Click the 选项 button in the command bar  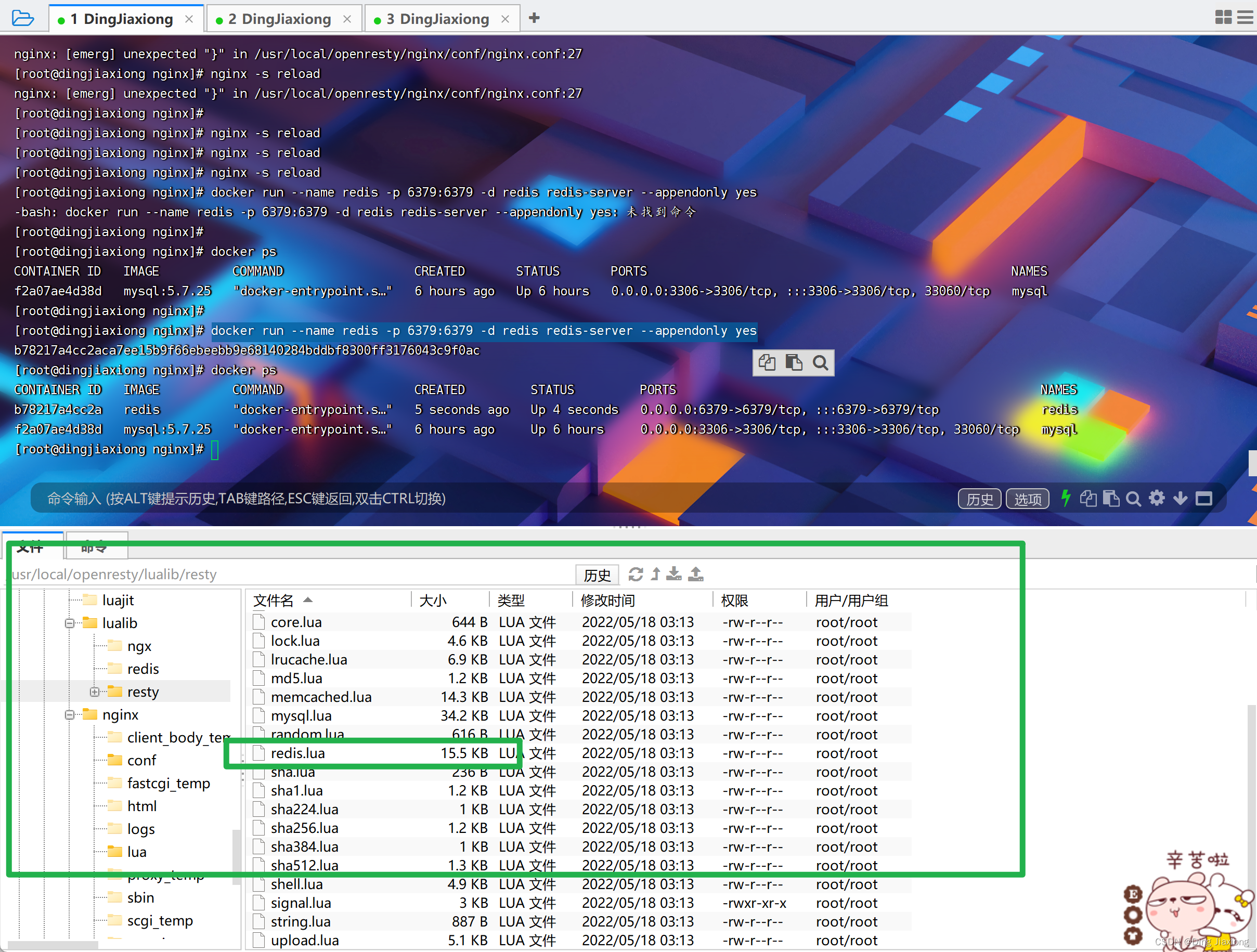tap(1028, 499)
